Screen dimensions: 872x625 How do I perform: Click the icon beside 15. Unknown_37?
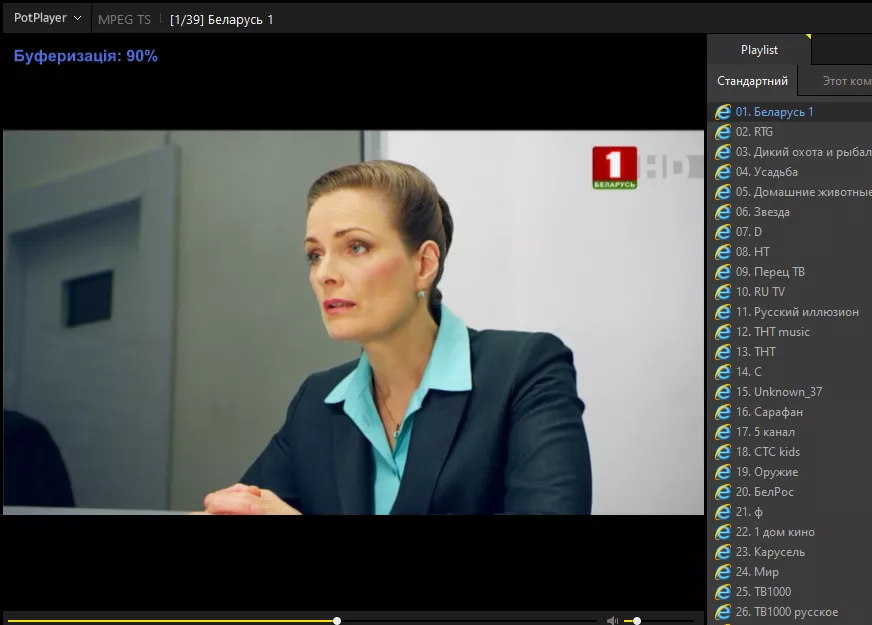pos(722,393)
